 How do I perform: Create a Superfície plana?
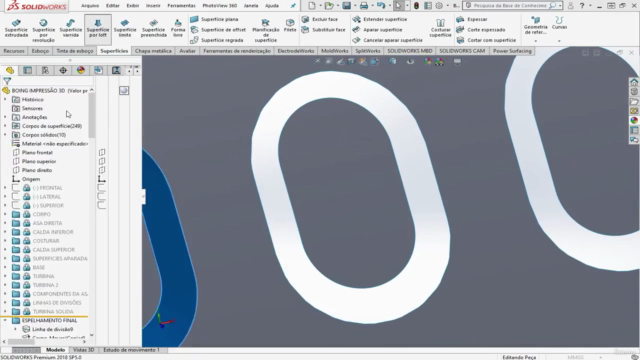215,19
